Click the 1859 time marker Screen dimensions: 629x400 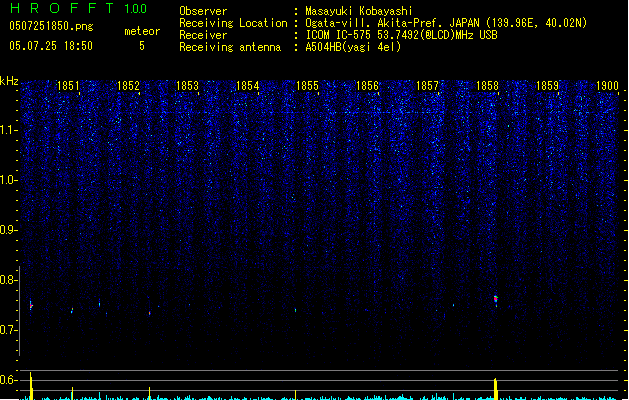tap(547, 86)
